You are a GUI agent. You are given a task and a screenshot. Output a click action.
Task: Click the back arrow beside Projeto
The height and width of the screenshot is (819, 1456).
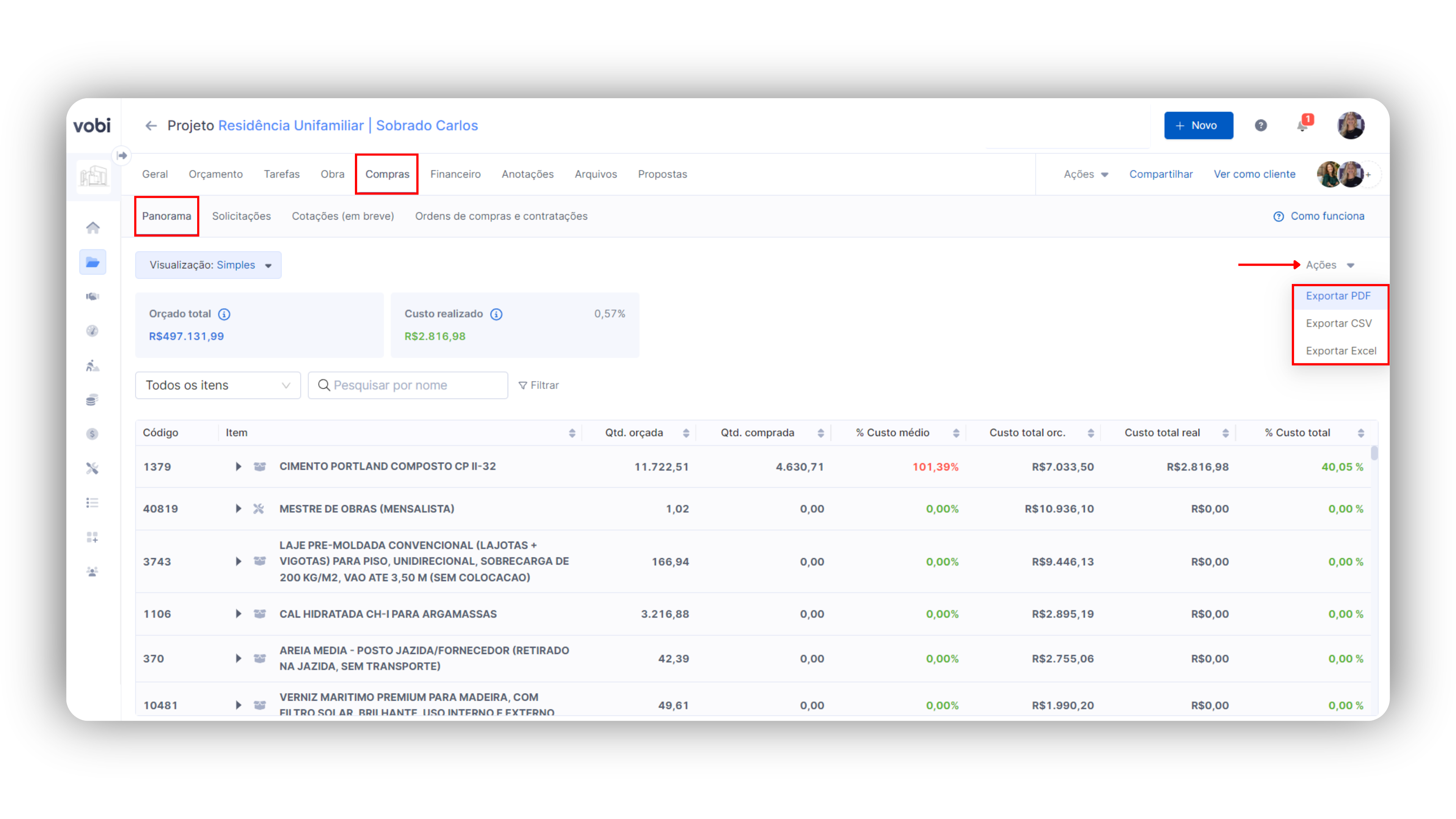(151, 126)
